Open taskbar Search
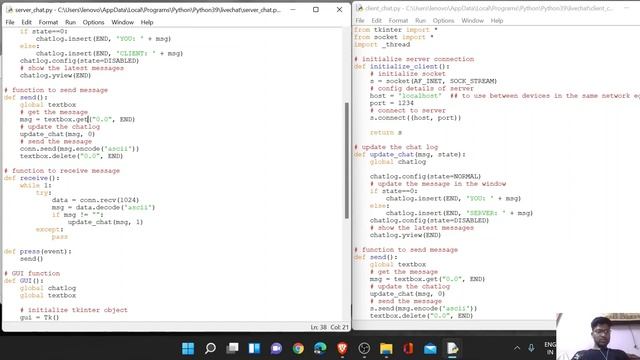This screenshot has width=640, height=360. click(210, 348)
